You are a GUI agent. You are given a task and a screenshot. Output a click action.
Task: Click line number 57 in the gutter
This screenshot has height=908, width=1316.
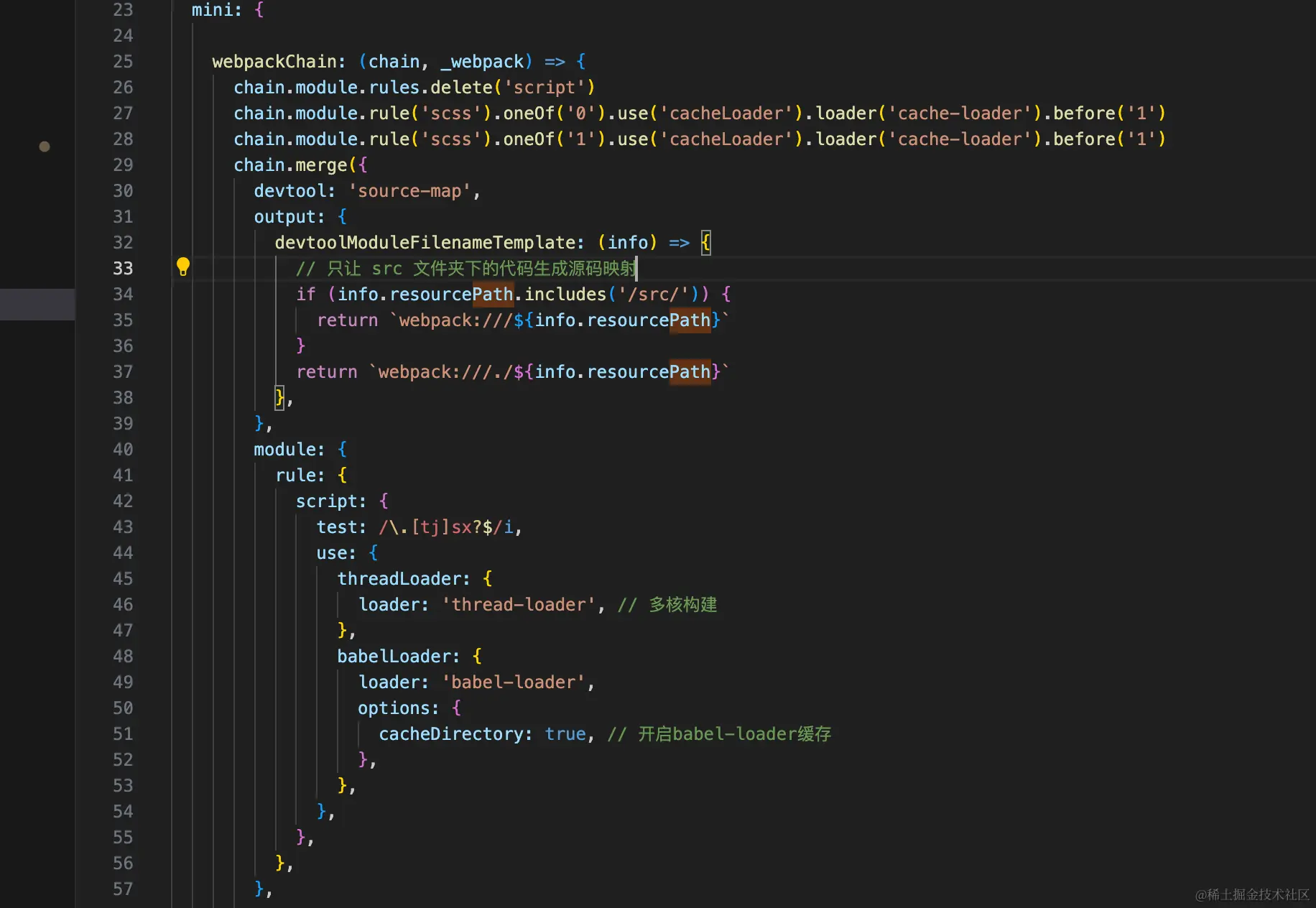[x=123, y=889]
